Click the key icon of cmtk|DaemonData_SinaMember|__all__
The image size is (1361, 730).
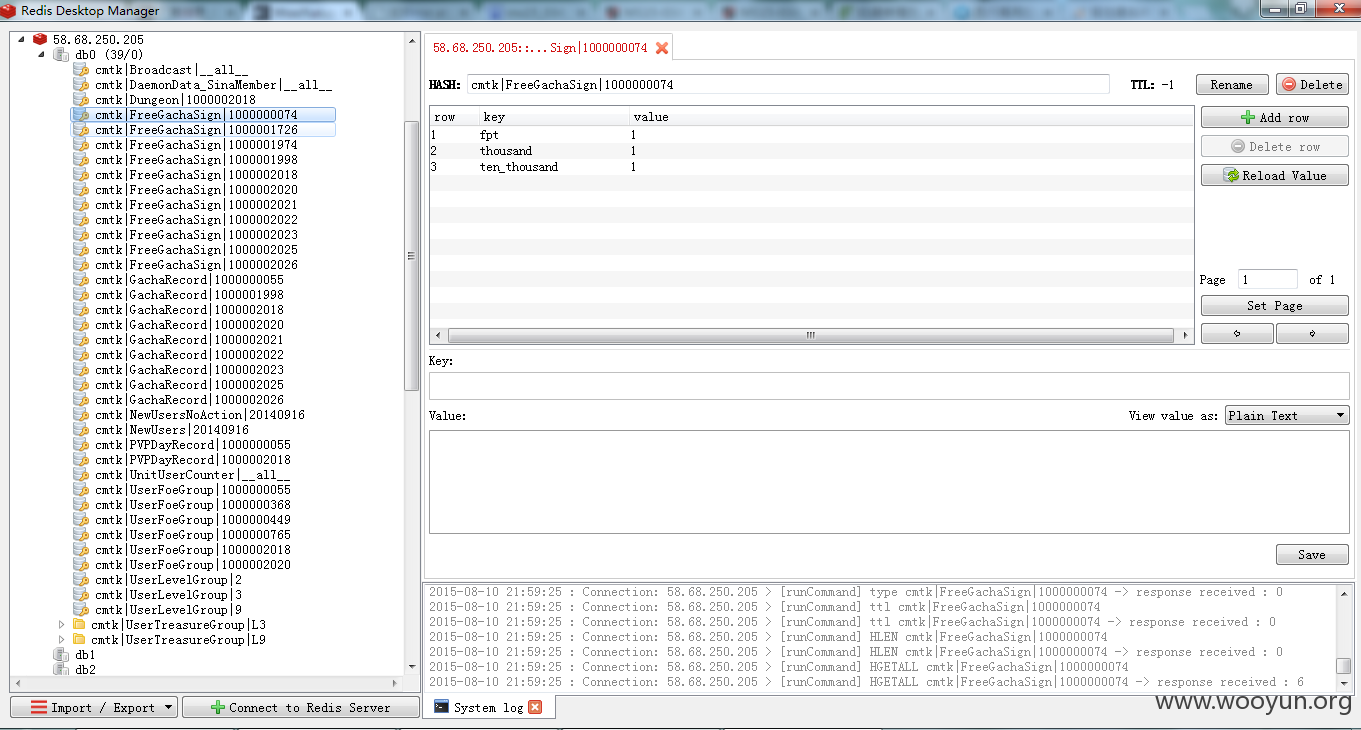[81, 85]
